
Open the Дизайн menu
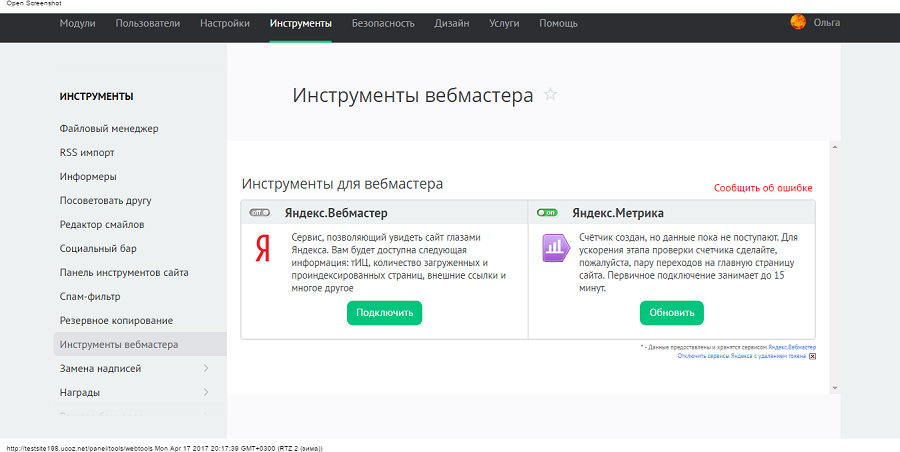[x=452, y=24]
